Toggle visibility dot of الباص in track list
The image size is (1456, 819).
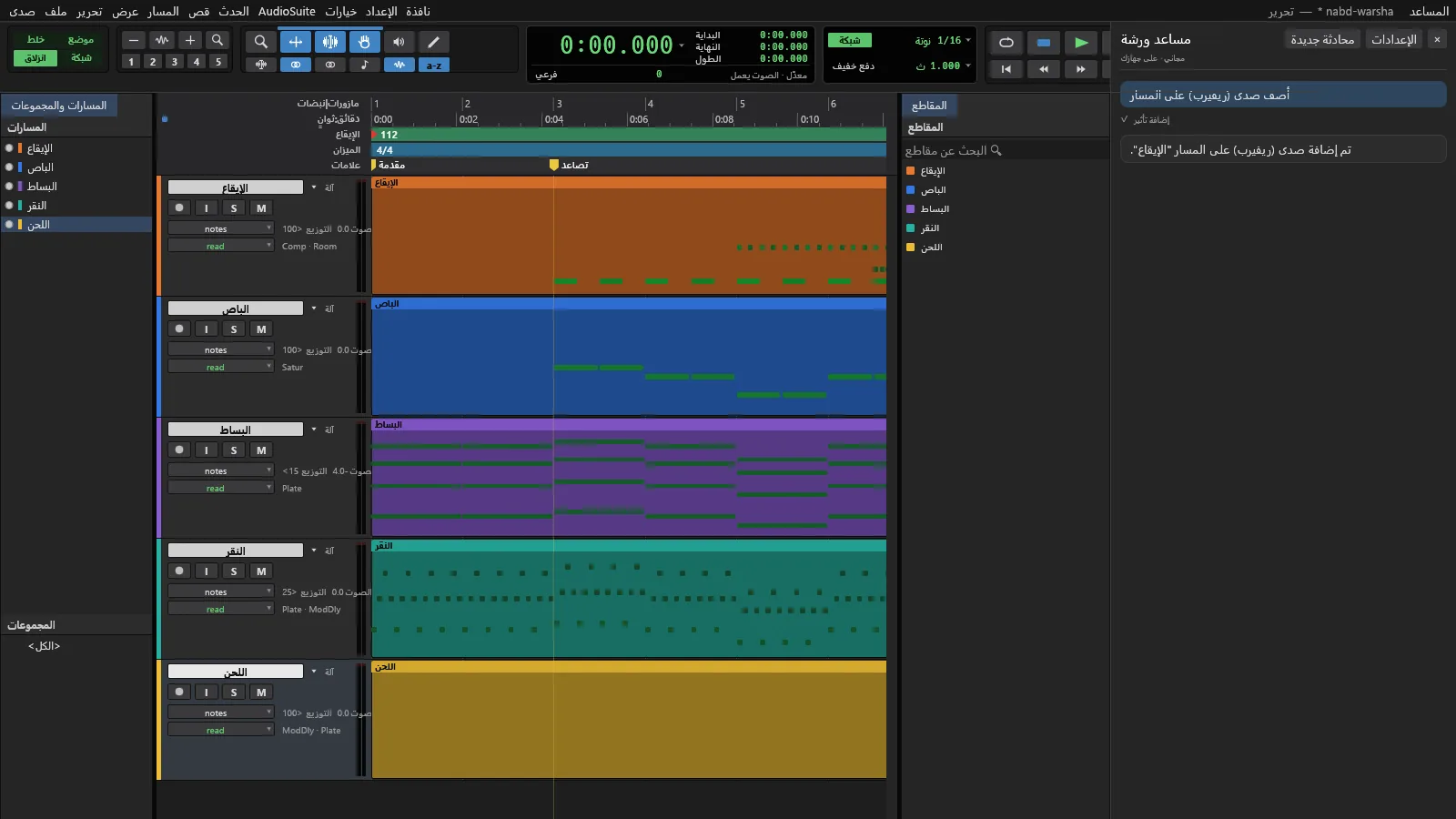tap(9, 167)
